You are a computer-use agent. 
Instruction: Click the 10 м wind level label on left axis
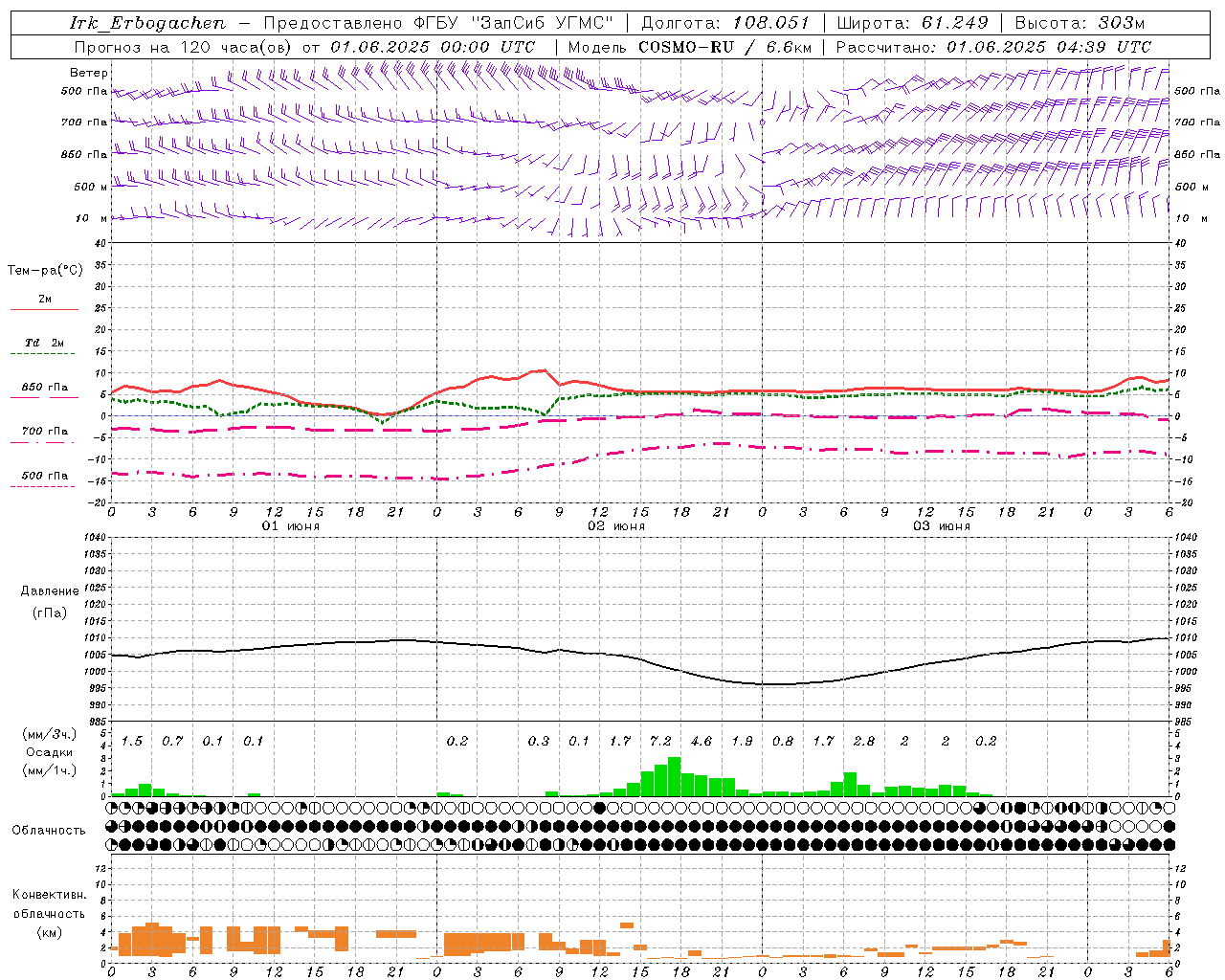click(92, 218)
